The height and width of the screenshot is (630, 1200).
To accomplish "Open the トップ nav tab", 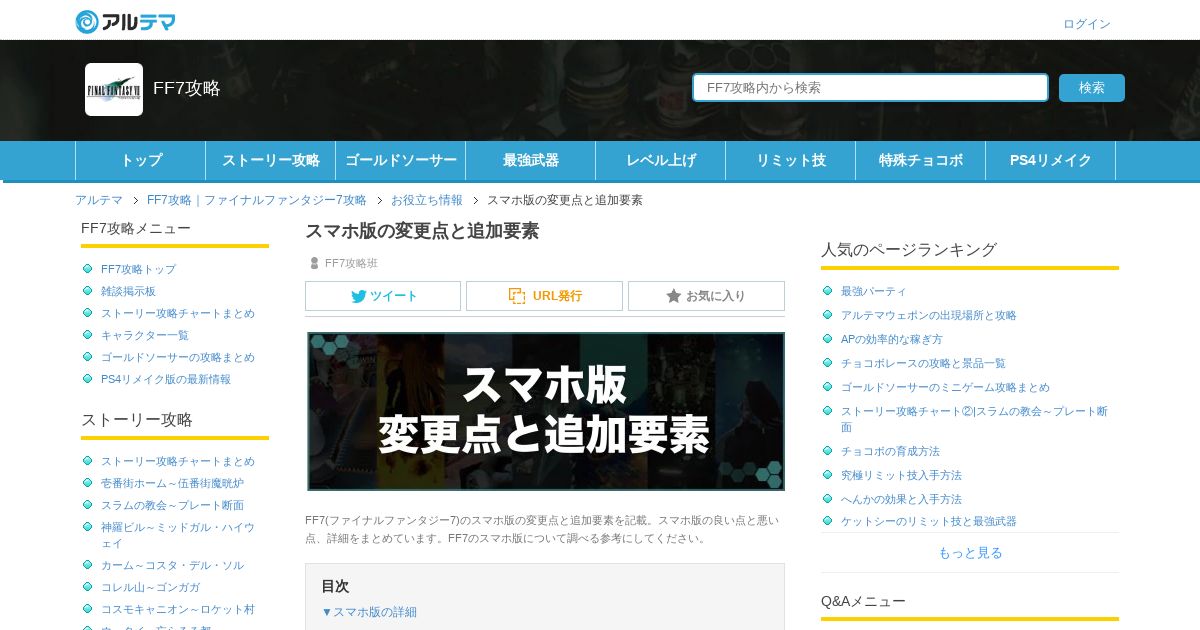I will 140,160.
